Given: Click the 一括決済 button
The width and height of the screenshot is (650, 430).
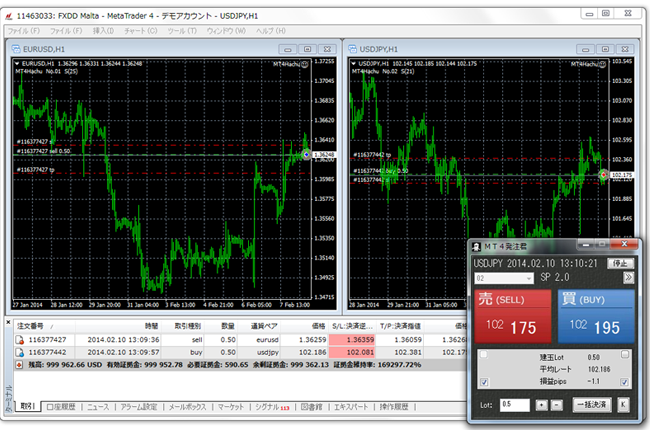Looking at the screenshot, I should pos(592,405).
